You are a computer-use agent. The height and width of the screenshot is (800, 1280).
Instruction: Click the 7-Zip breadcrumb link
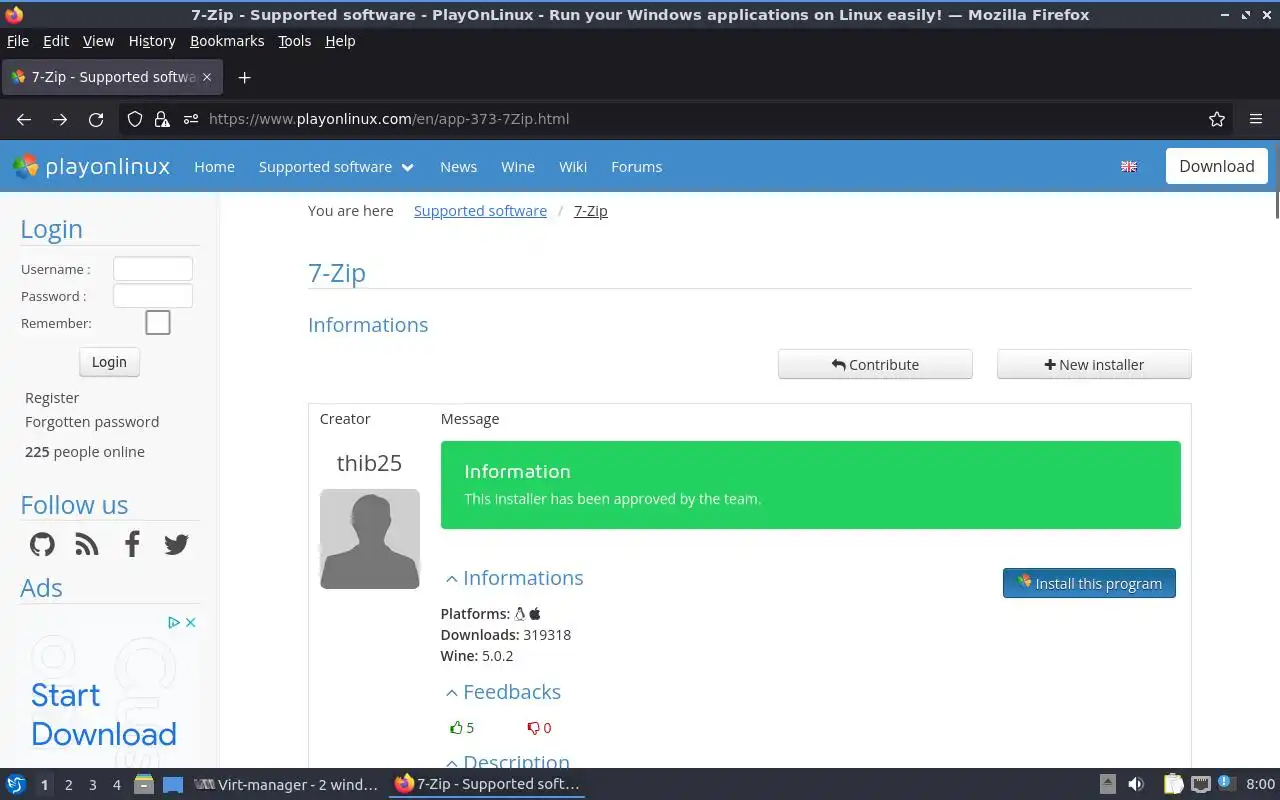click(x=590, y=211)
